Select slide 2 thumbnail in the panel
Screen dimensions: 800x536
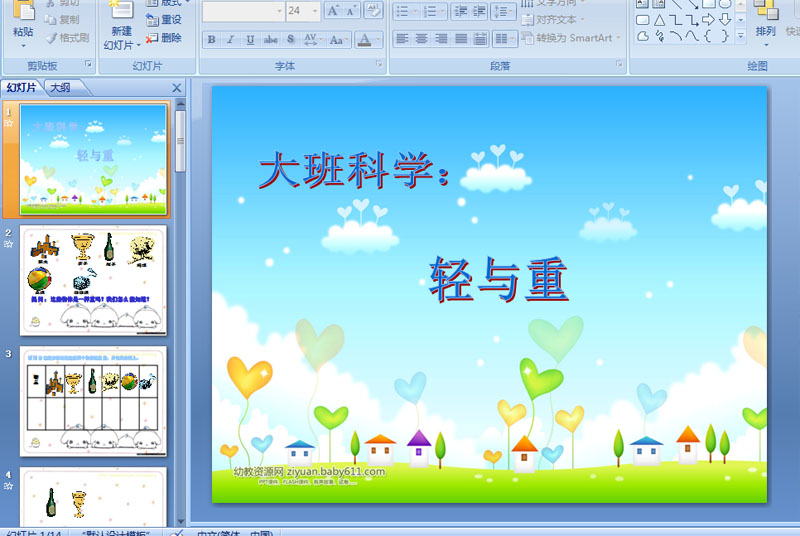95,280
